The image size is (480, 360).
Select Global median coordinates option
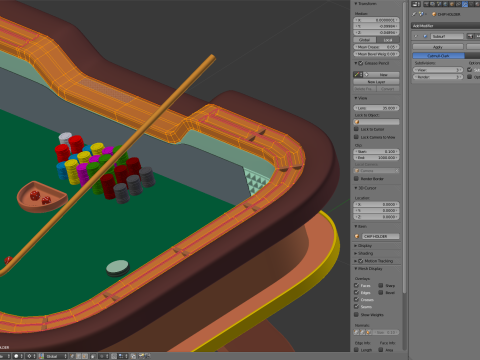click(365, 40)
